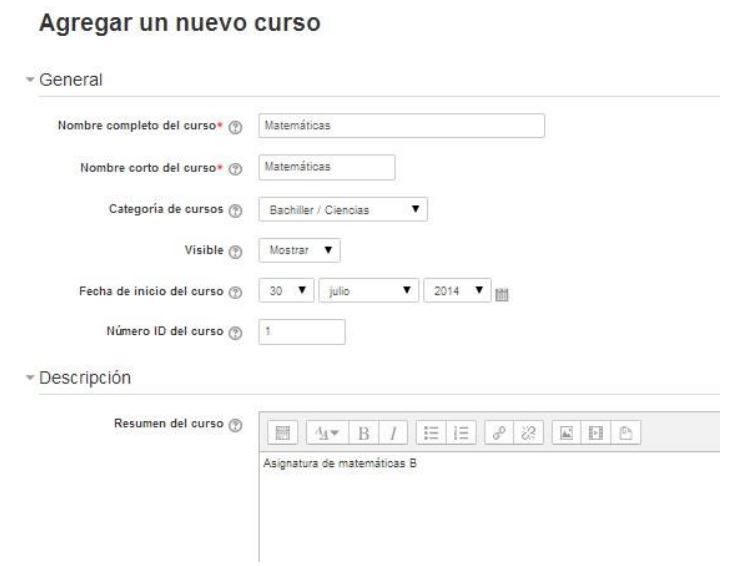
Task: Open help for Nombre corto del curso
Action: tap(235, 169)
